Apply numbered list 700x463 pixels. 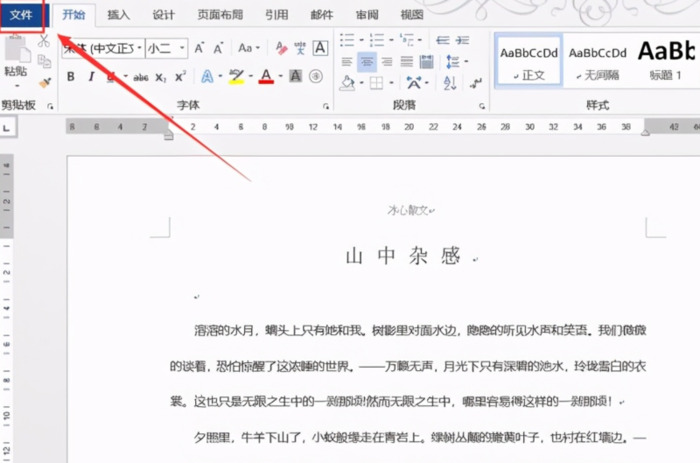tap(377, 40)
